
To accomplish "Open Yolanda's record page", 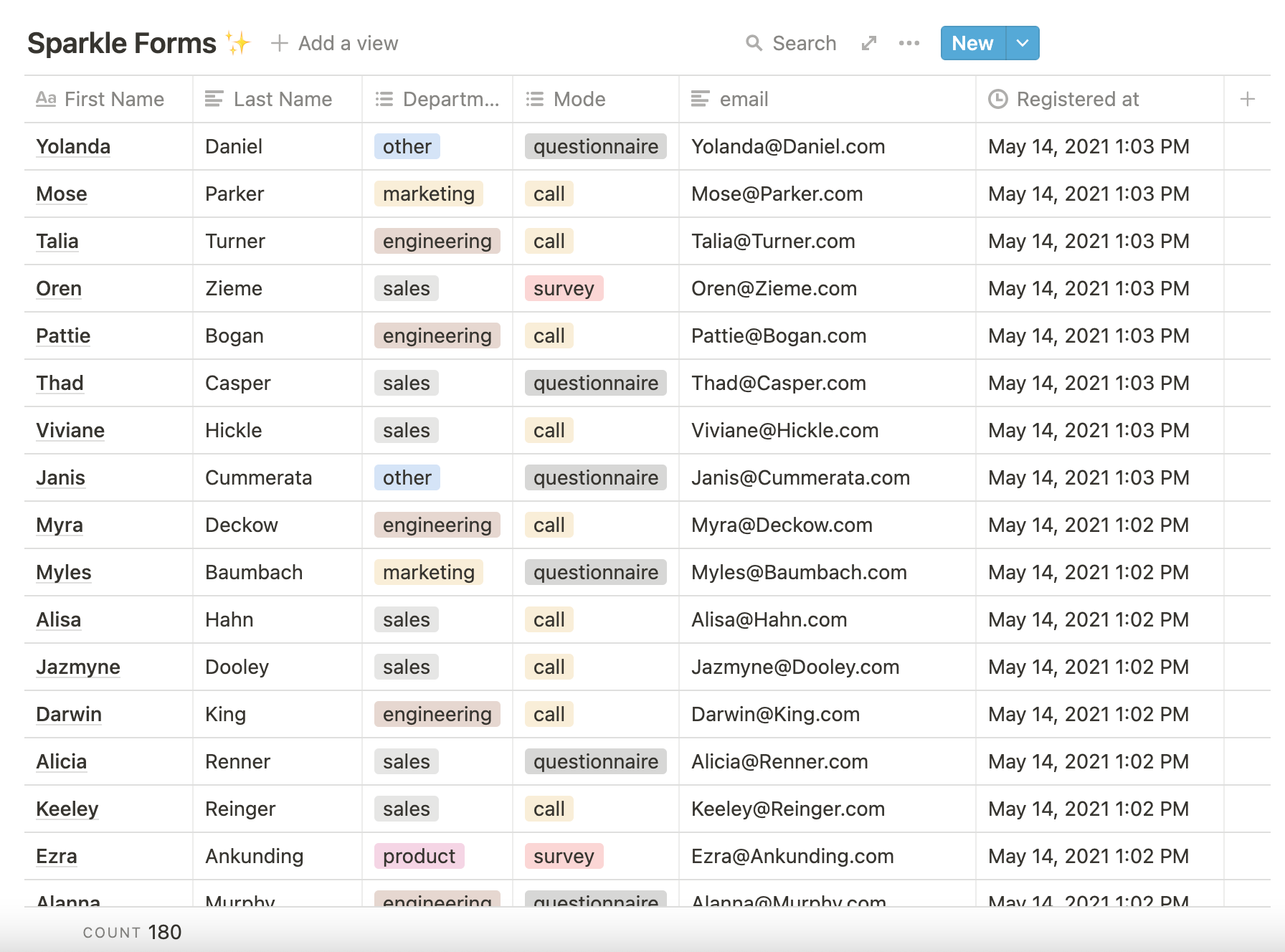I will coord(73,146).
